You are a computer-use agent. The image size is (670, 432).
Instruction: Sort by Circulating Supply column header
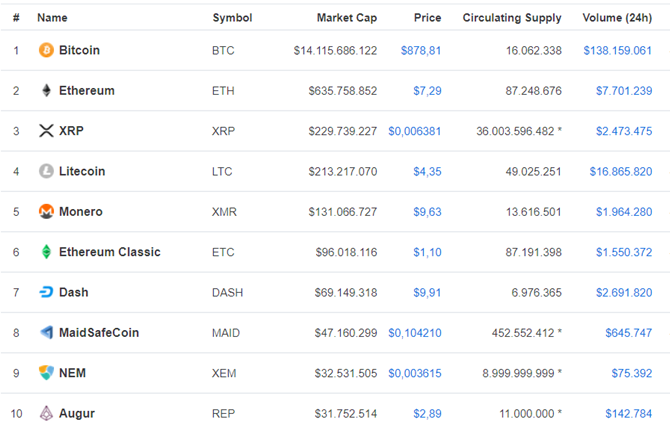coord(512,18)
